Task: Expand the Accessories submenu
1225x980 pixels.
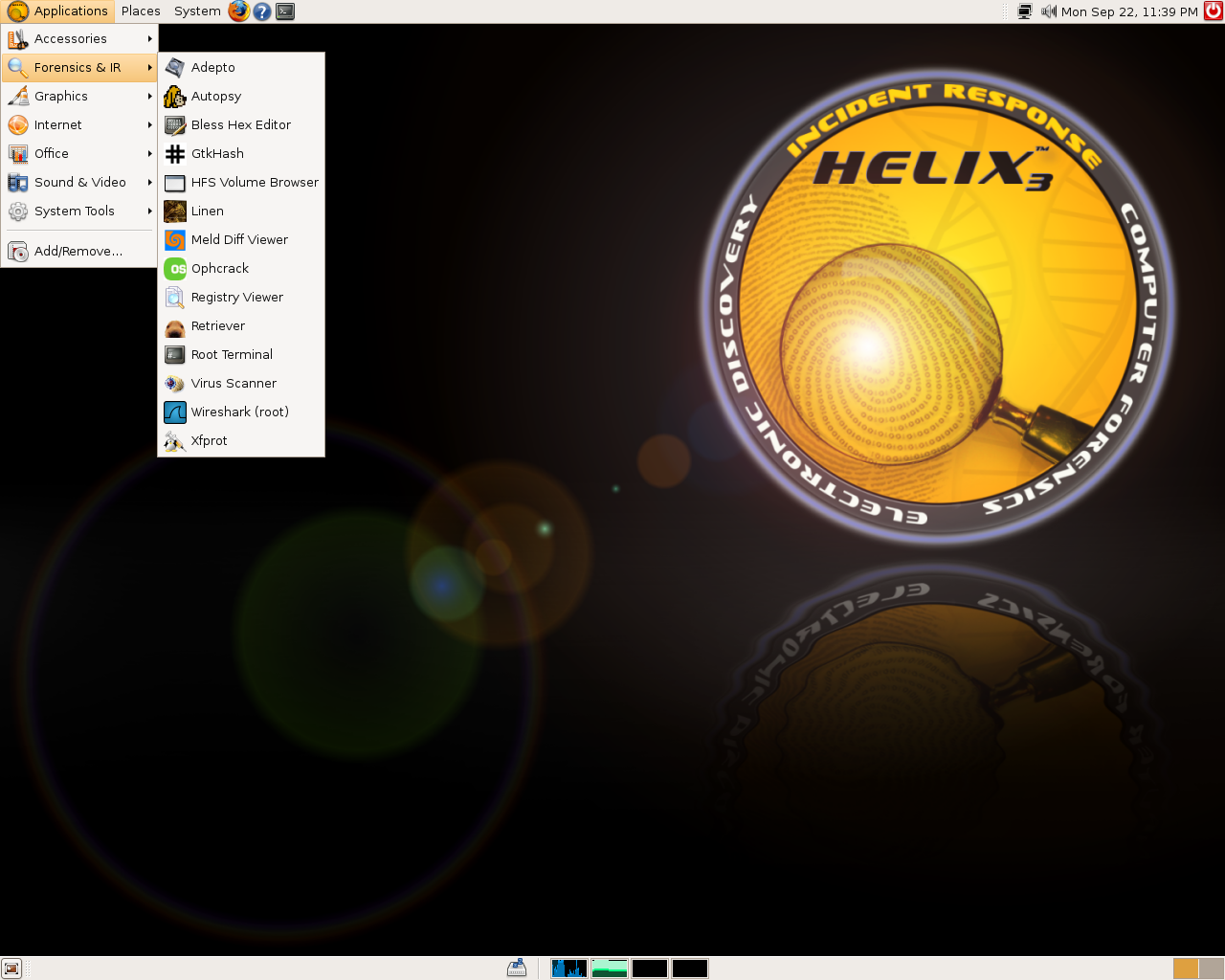Action: coord(78,39)
